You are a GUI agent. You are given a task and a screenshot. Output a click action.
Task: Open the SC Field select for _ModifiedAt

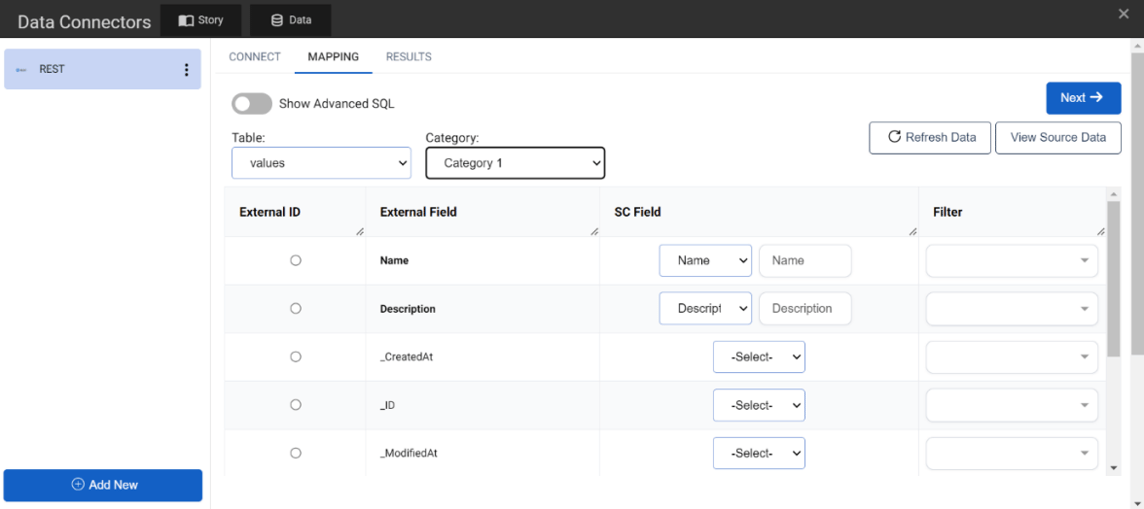click(x=759, y=453)
